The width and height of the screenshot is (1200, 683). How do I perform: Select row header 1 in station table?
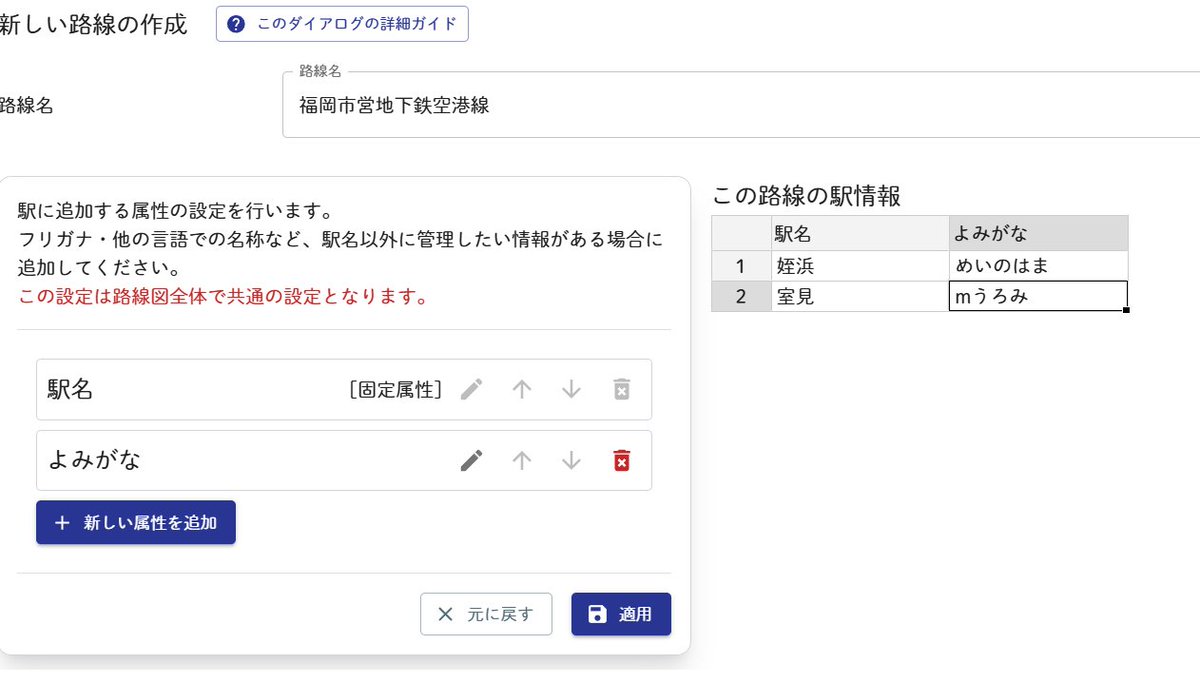[x=741, y=266]
